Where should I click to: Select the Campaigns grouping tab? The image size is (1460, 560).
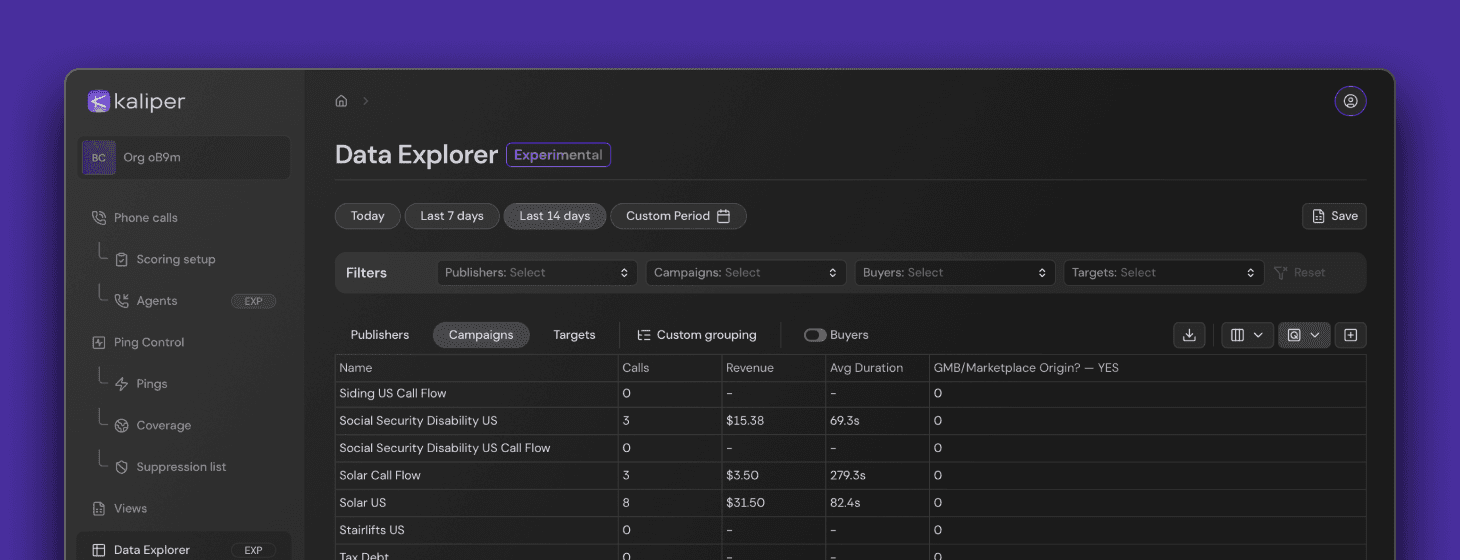pyautogui.click(x=481, y=335)
